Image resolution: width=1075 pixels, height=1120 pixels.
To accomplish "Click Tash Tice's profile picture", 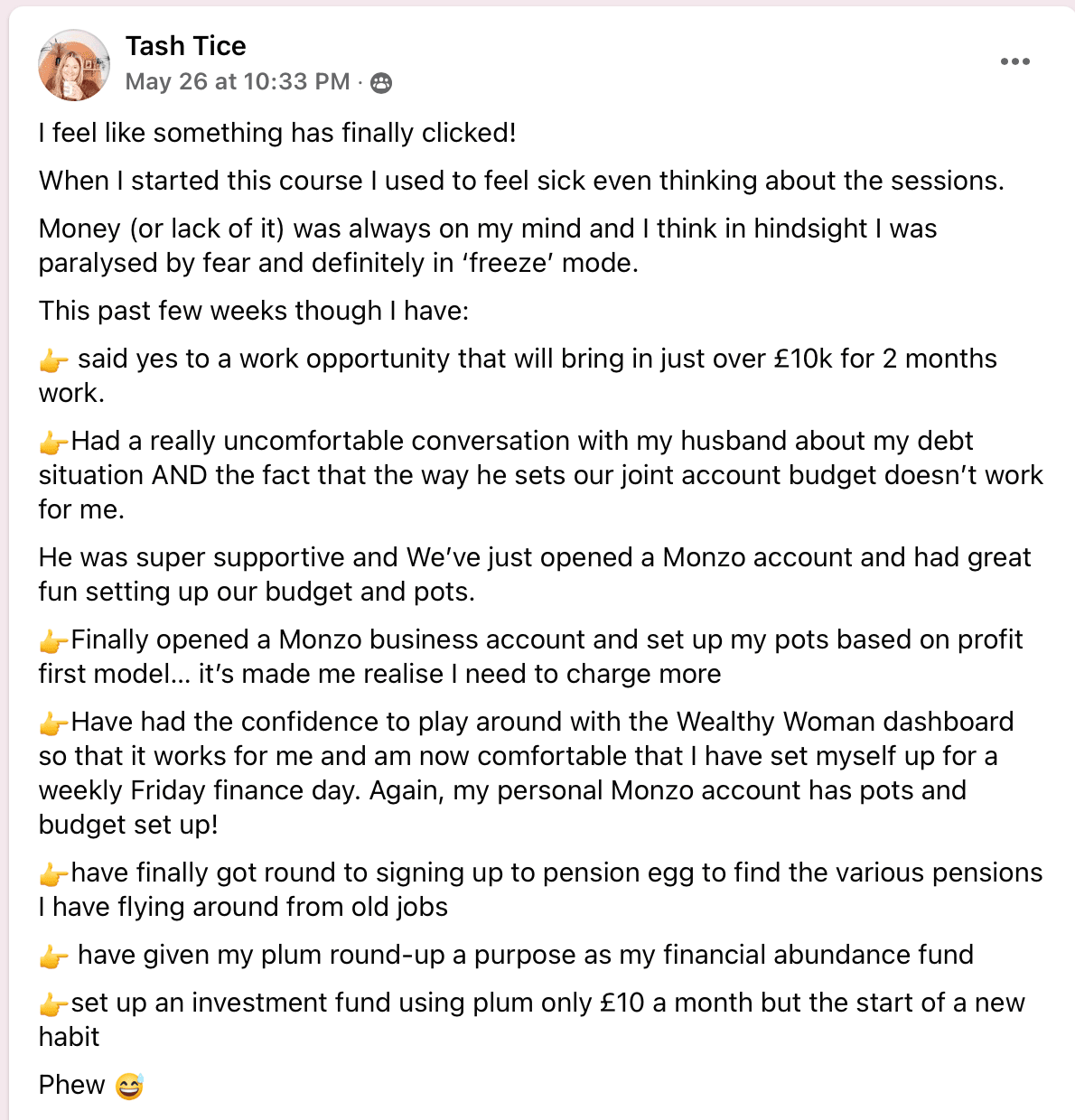I will (73, 65).
